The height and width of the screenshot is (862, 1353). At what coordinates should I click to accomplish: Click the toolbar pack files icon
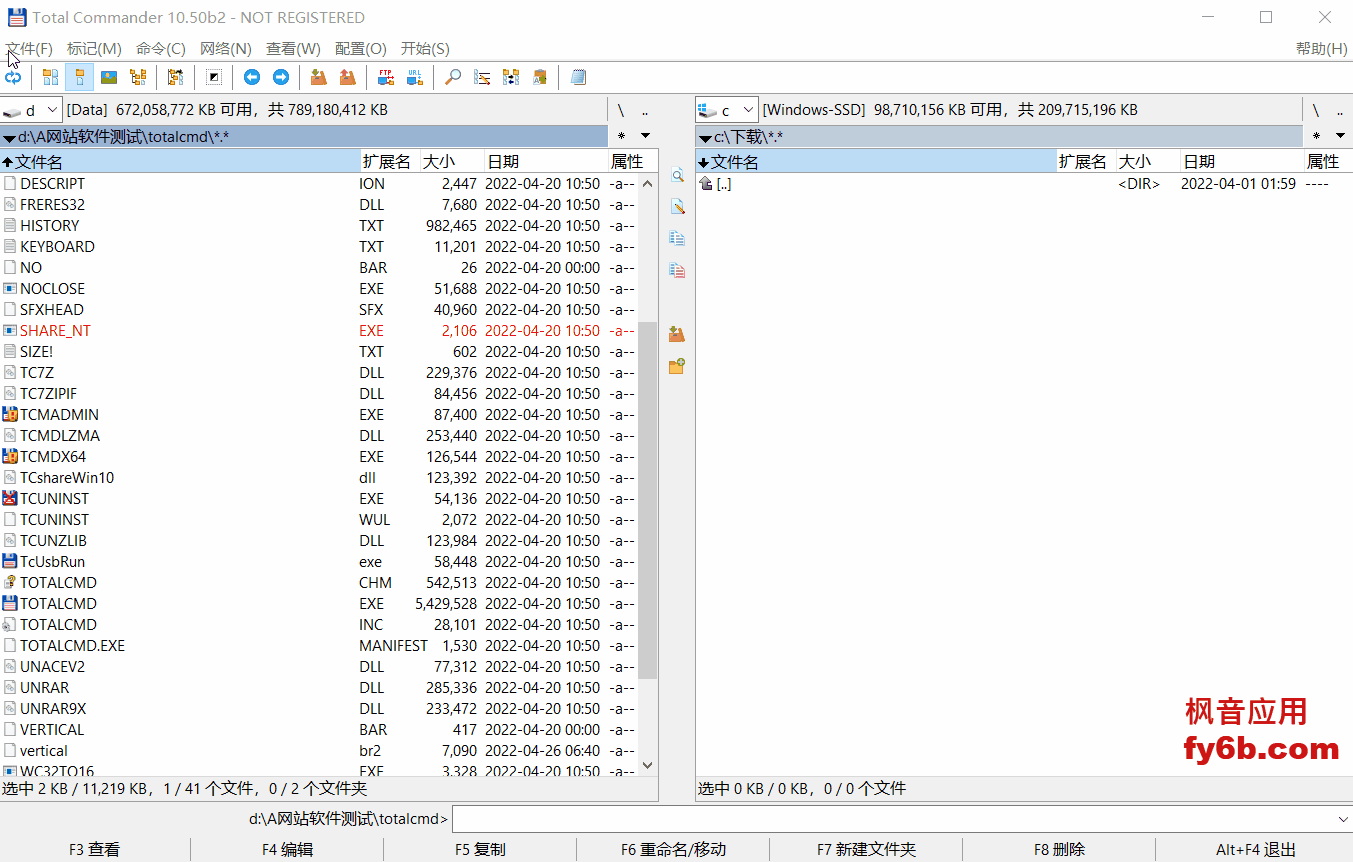pos(319,77)
